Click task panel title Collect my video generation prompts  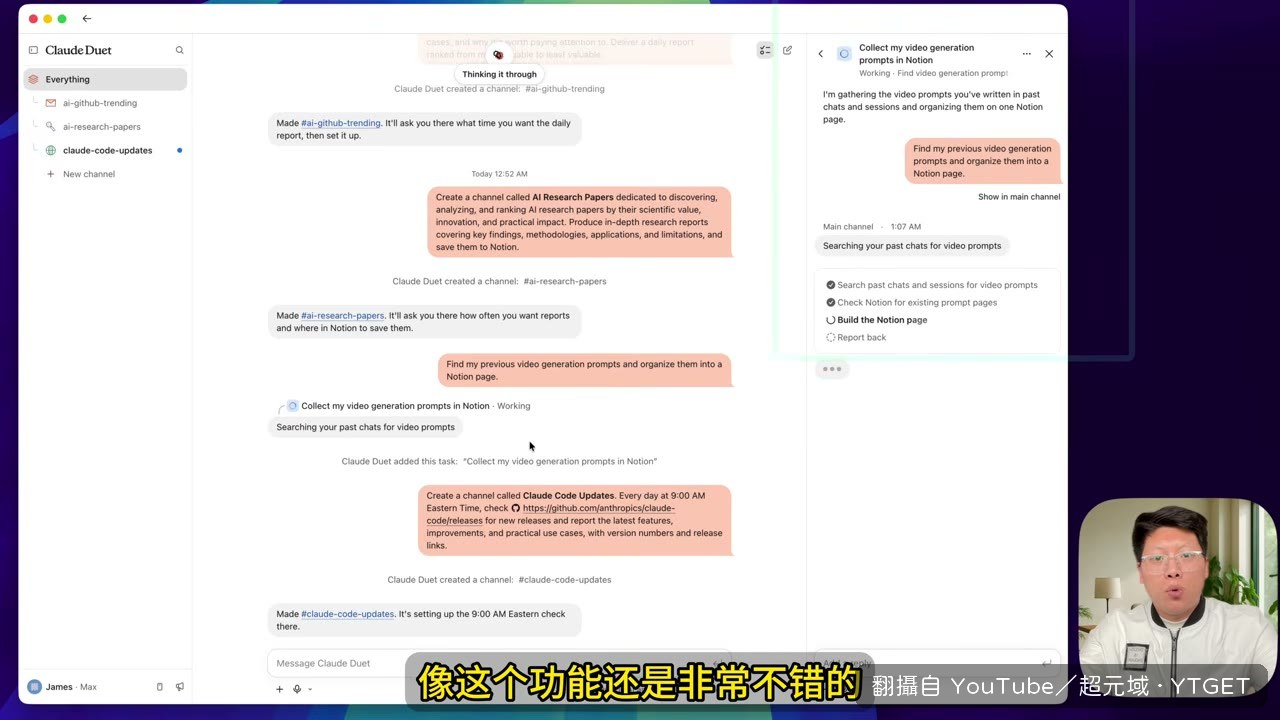(x=916, y=54)
